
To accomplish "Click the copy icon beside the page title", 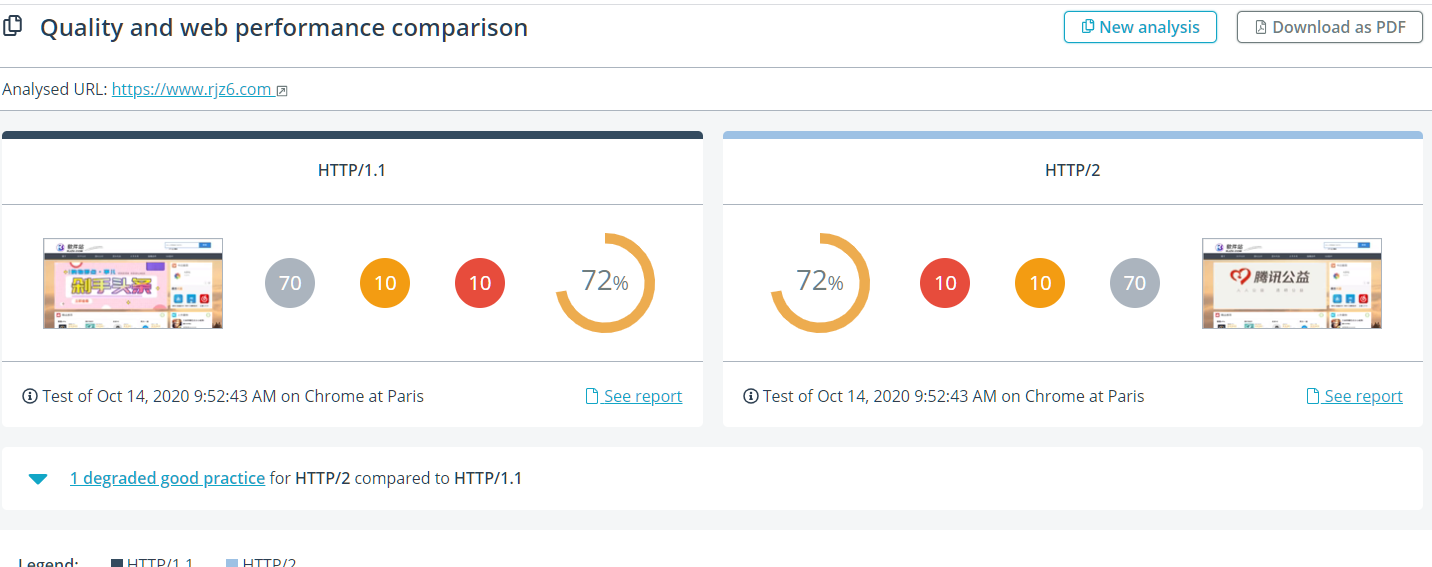I will (13, 27).
